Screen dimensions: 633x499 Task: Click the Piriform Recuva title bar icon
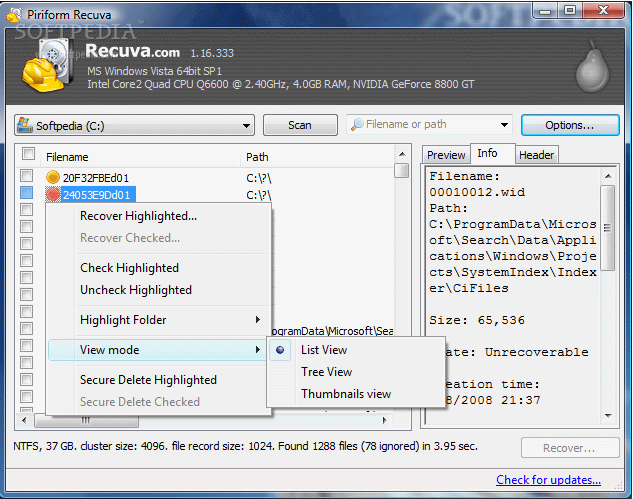click(x=14, y=15)
